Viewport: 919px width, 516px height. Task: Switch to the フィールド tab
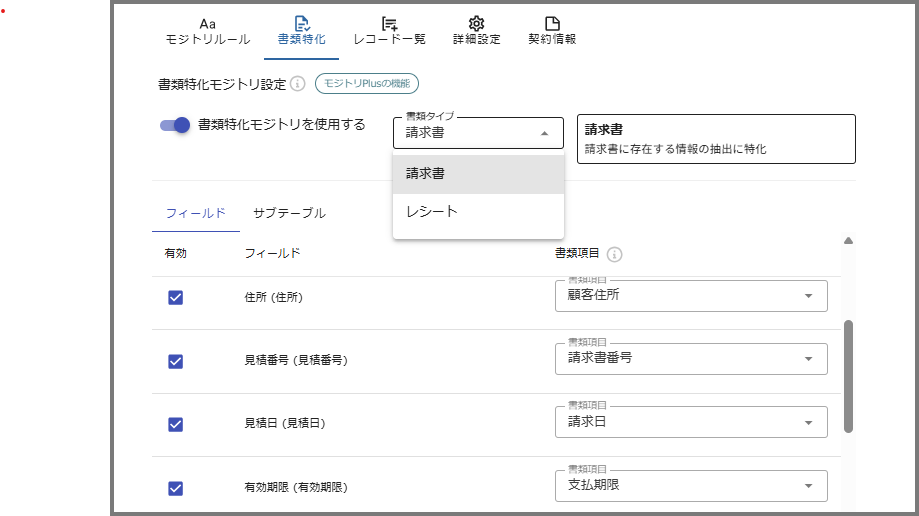click(195, 213)
